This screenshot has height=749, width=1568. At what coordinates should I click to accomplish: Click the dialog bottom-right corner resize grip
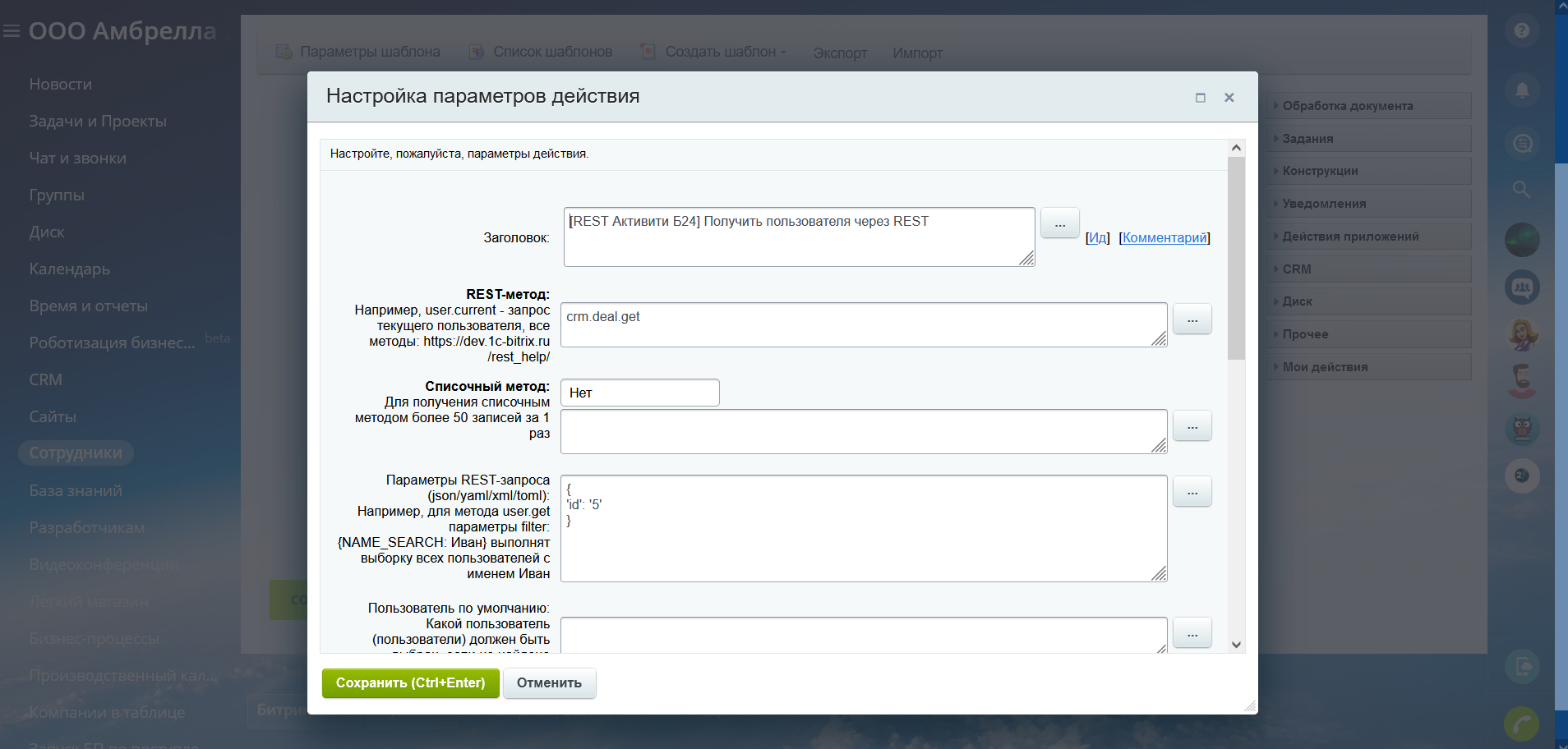1250,706
